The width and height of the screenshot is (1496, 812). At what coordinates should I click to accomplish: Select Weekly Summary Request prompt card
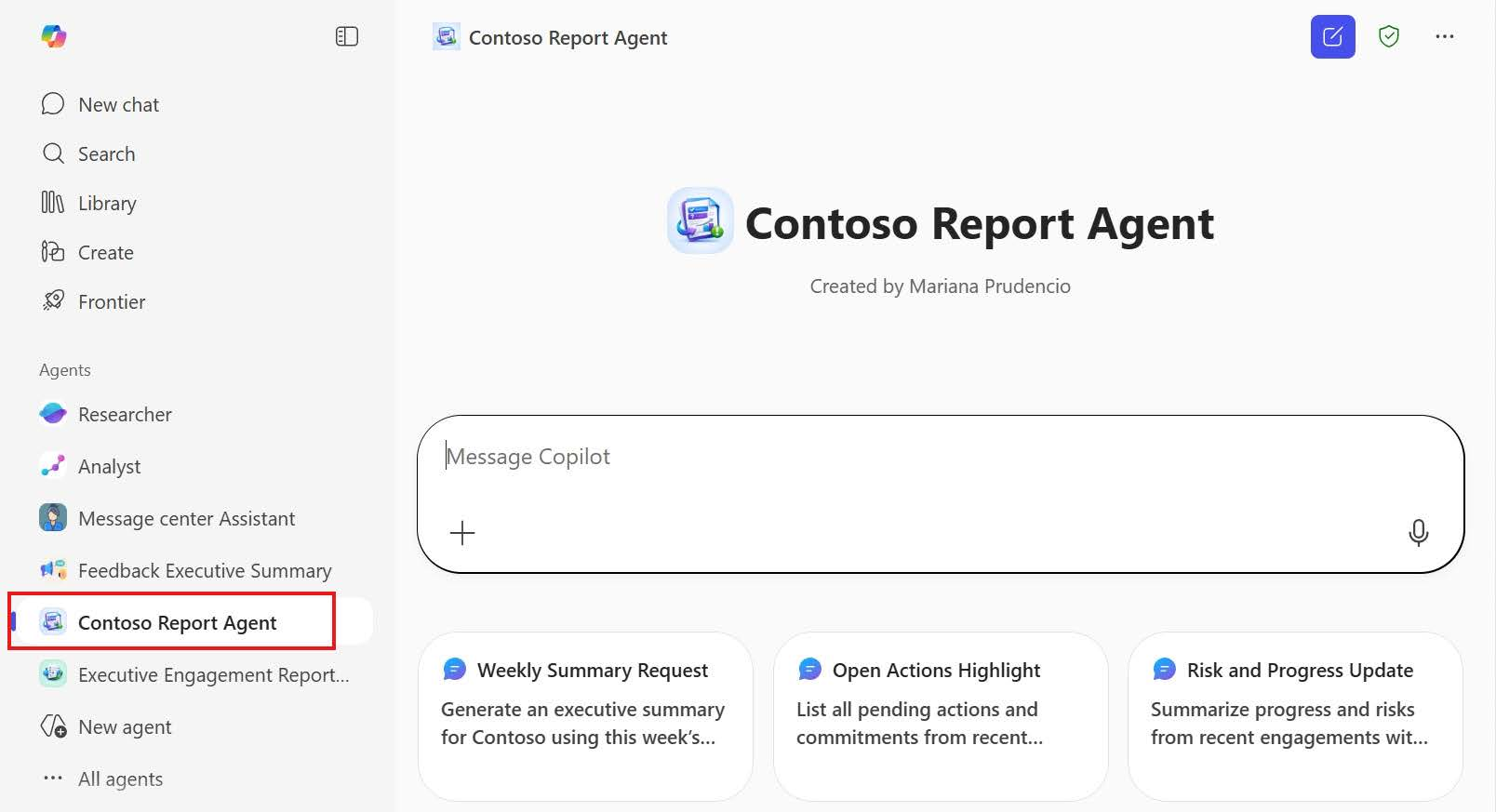coord(585,716)
